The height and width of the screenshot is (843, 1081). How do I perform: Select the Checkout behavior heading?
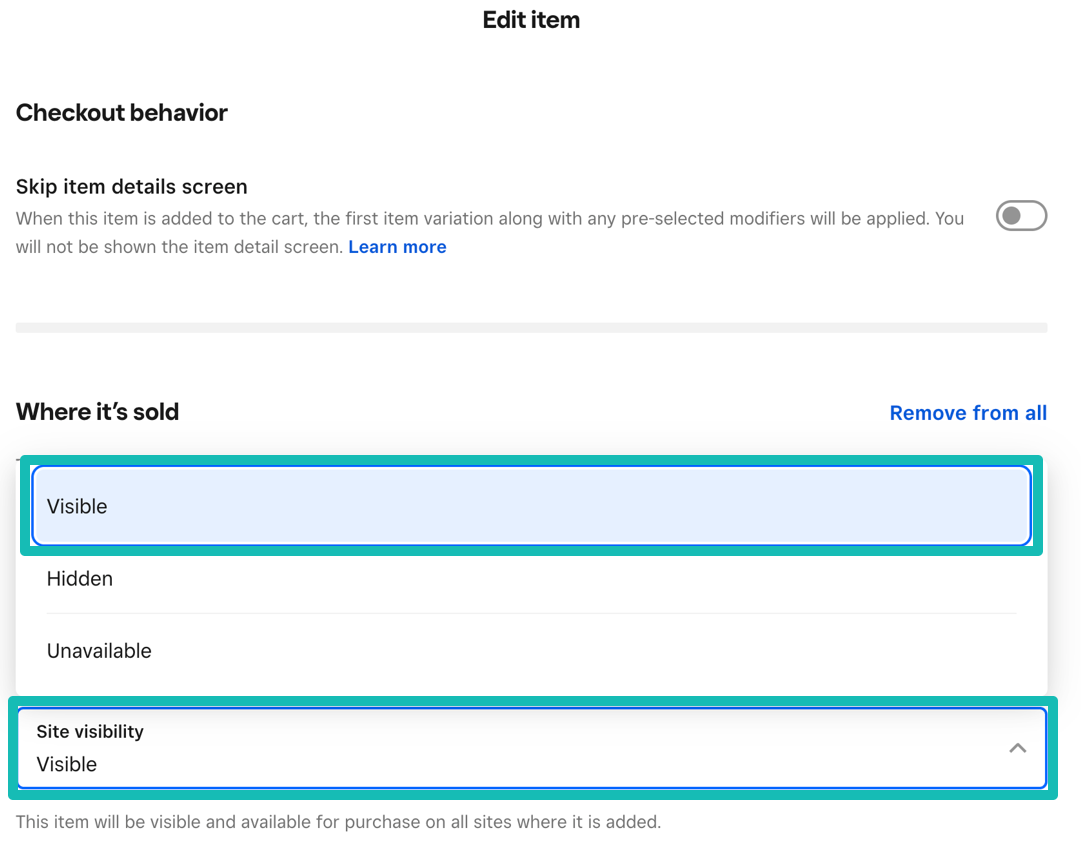(122, 113)
